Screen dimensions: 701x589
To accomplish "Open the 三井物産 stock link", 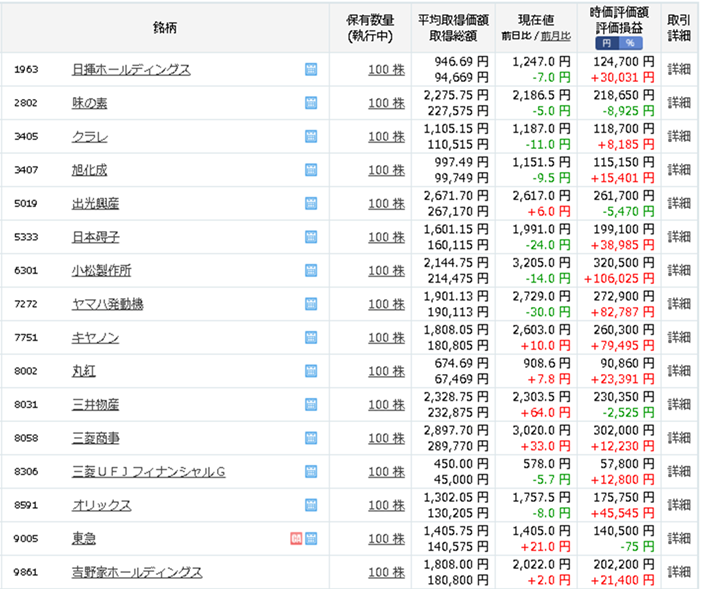I will coord(95,405).
